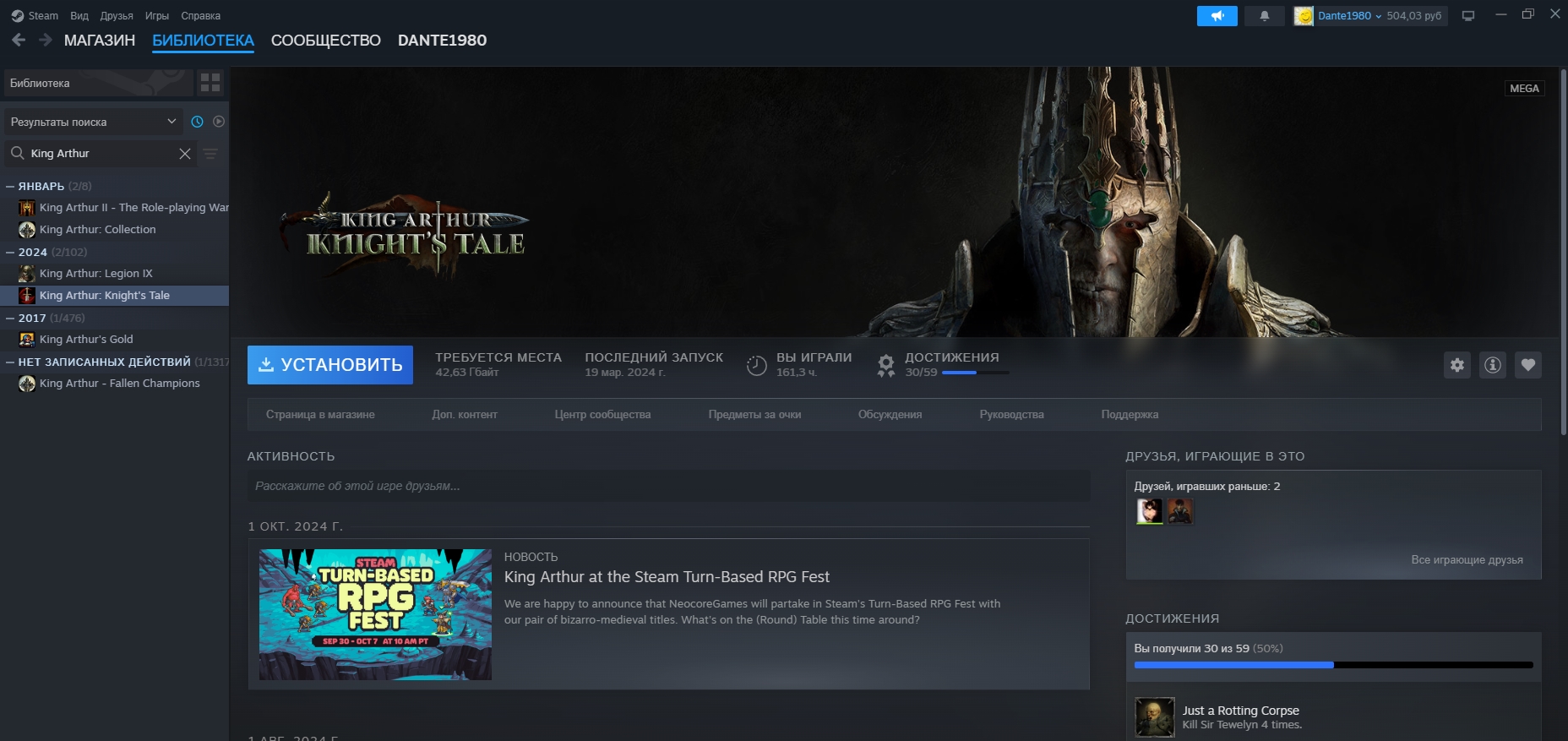Screen dimensions: 1568x741
Task: Click the play time clock icon
Action: (x=757, y=365)
